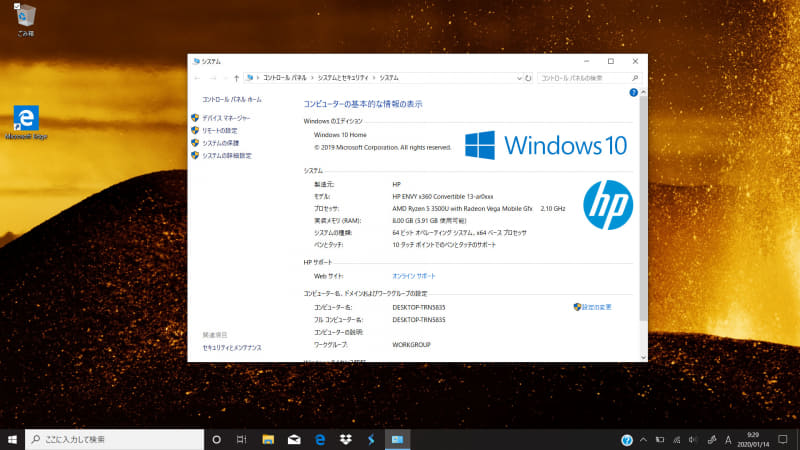
Task: Launch Edge browser from the taskbar
Action: coord(320,439)
